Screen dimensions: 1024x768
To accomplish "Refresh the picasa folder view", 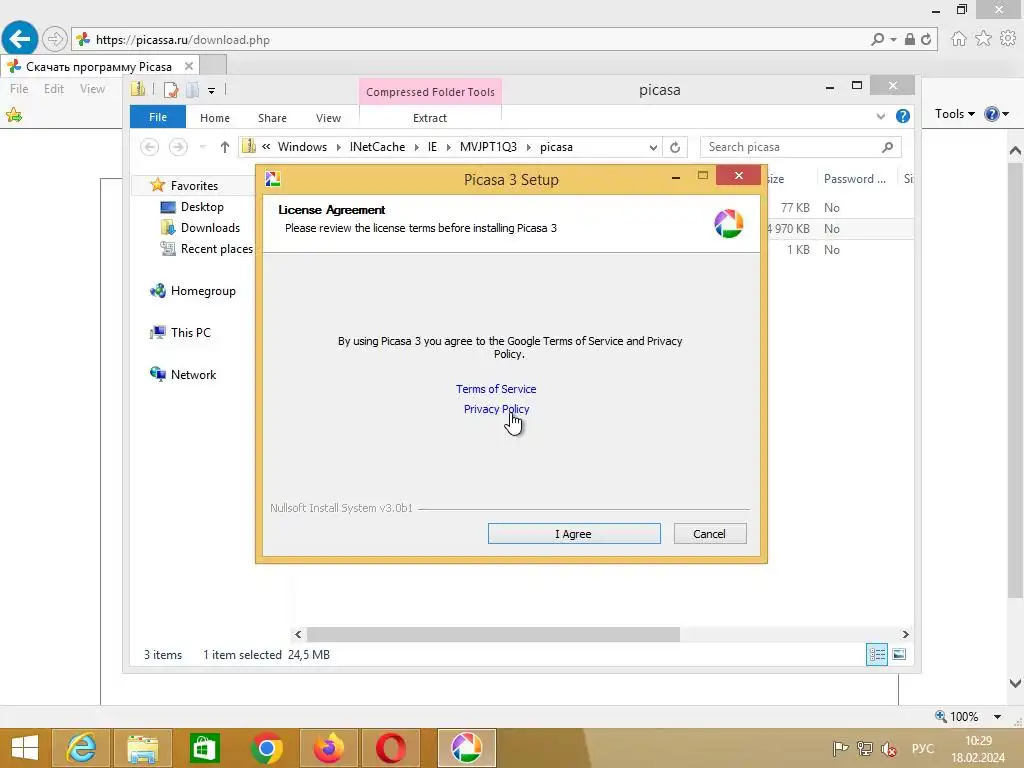I will click(x=675, y=148).
